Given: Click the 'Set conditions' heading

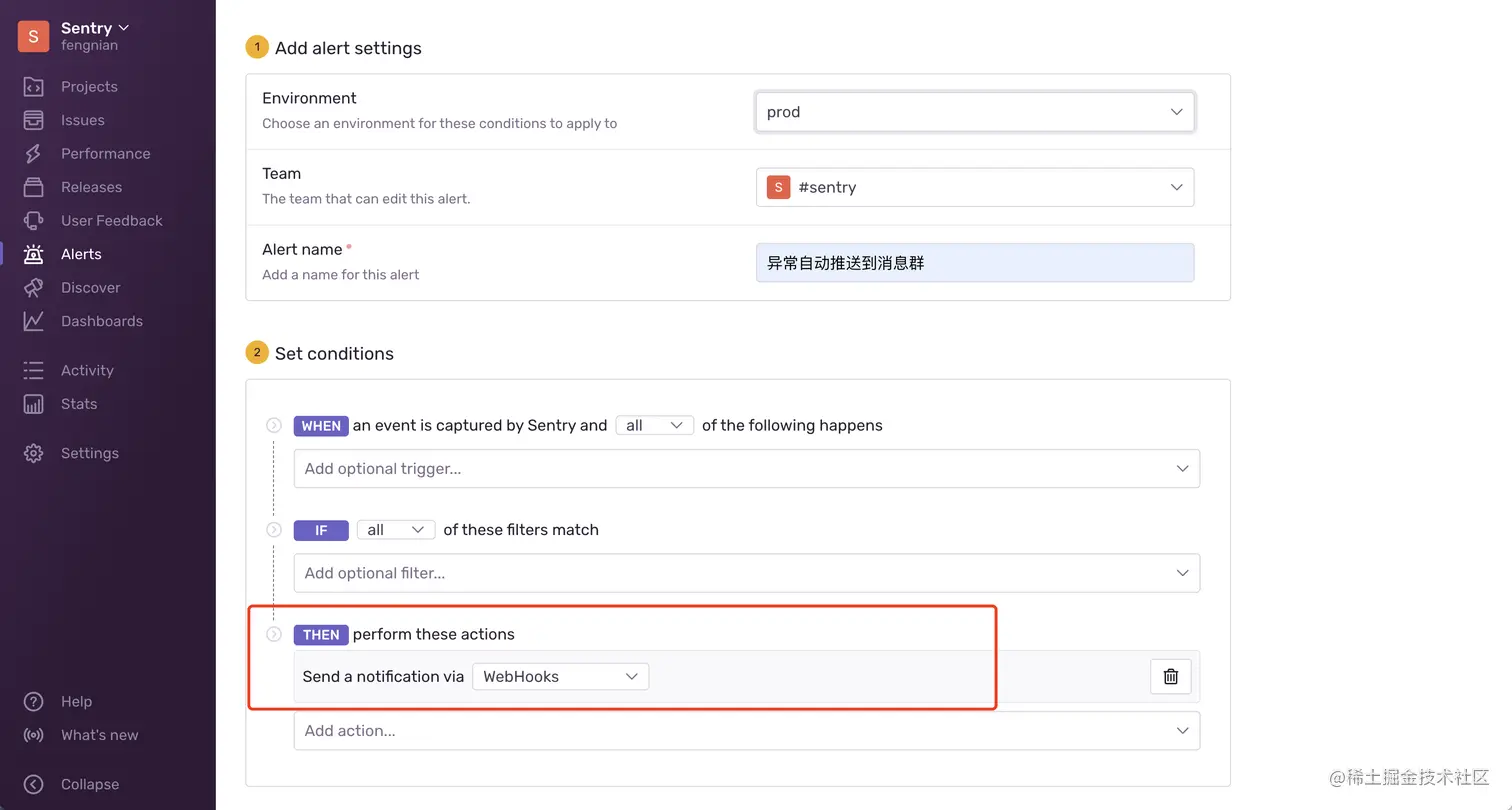Looking at the screenshot, I should (x=334, y=353).
